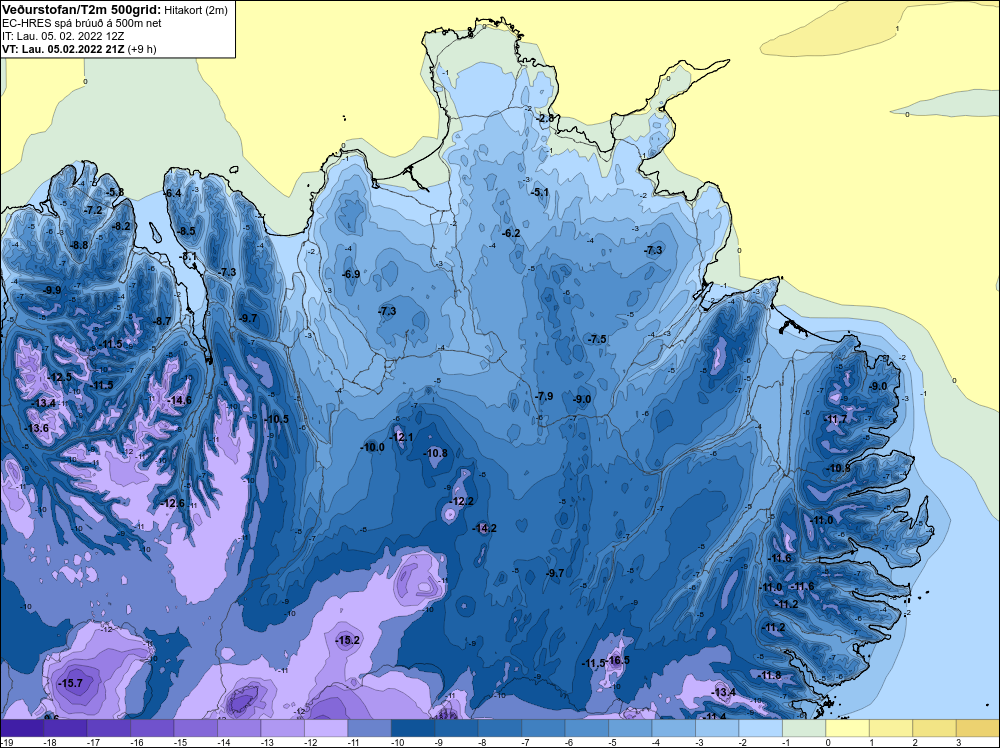
Task: Pick the yellow legend swatch between 0 and 1
Action: (x=848, y=728)
